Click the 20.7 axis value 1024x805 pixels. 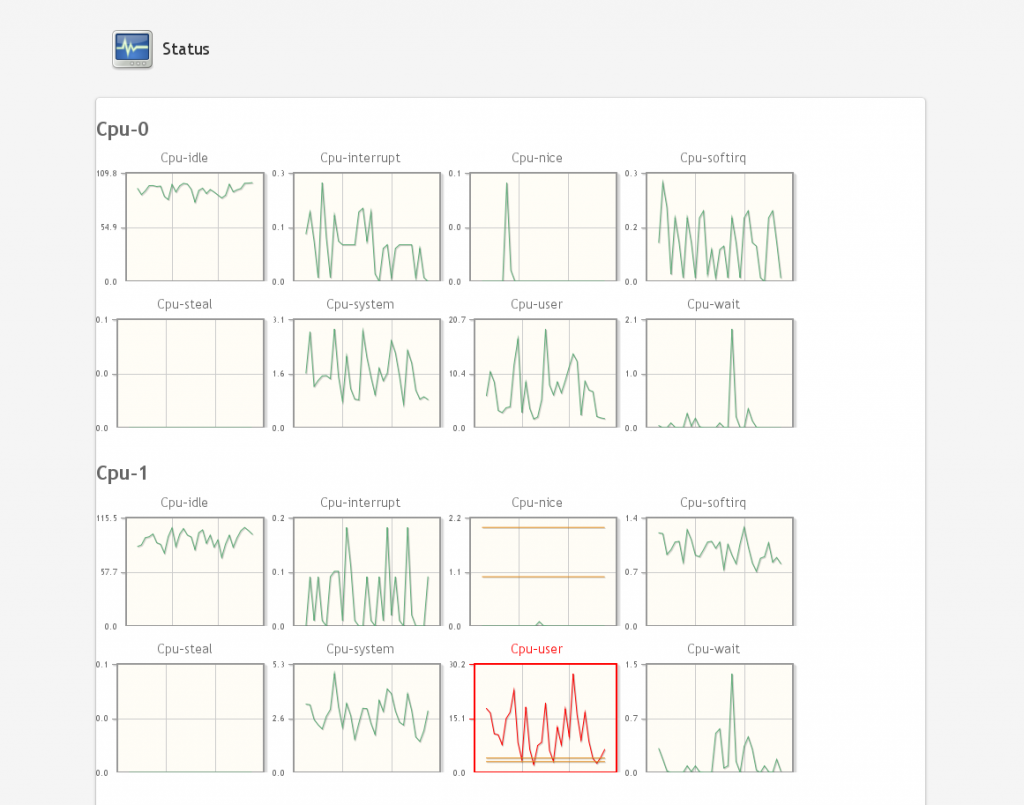point(457,320)
